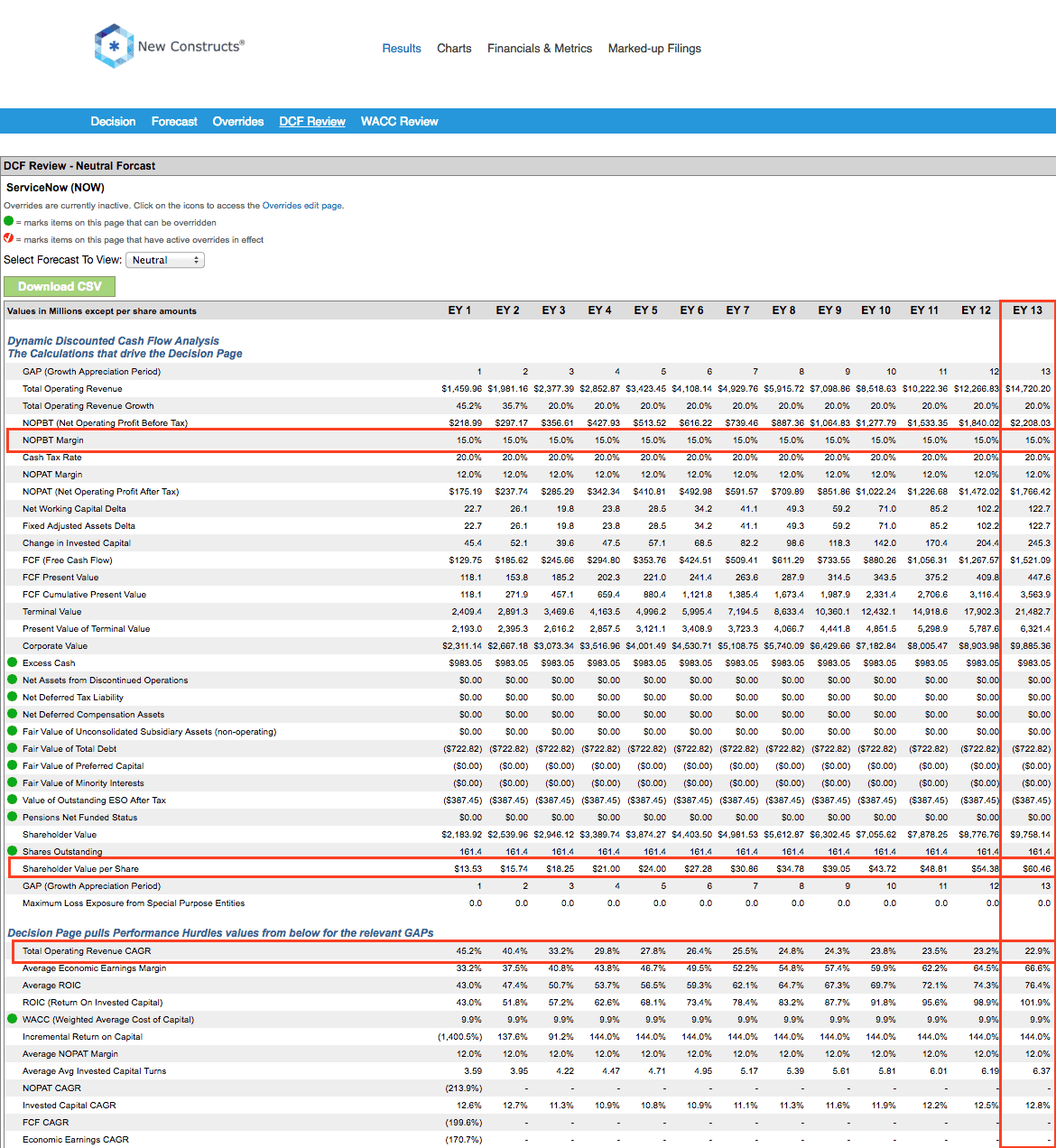
Task: Open Financials & Metrics tab
Action: [540, 49]
